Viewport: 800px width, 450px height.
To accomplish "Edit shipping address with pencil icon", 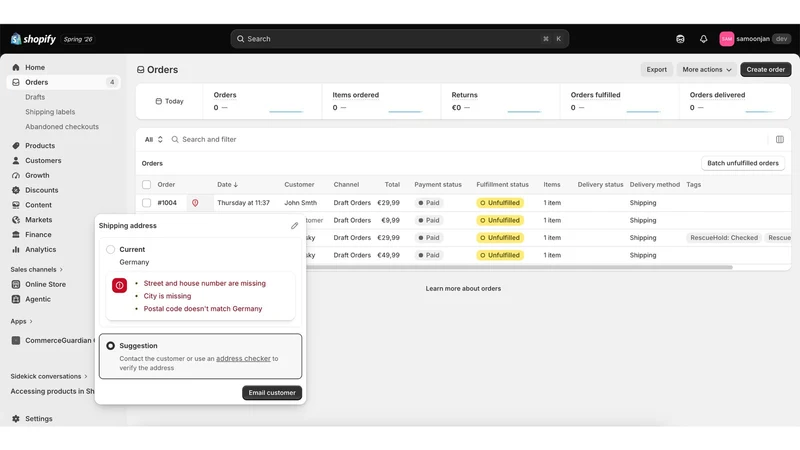I will [x=294, y=226].
